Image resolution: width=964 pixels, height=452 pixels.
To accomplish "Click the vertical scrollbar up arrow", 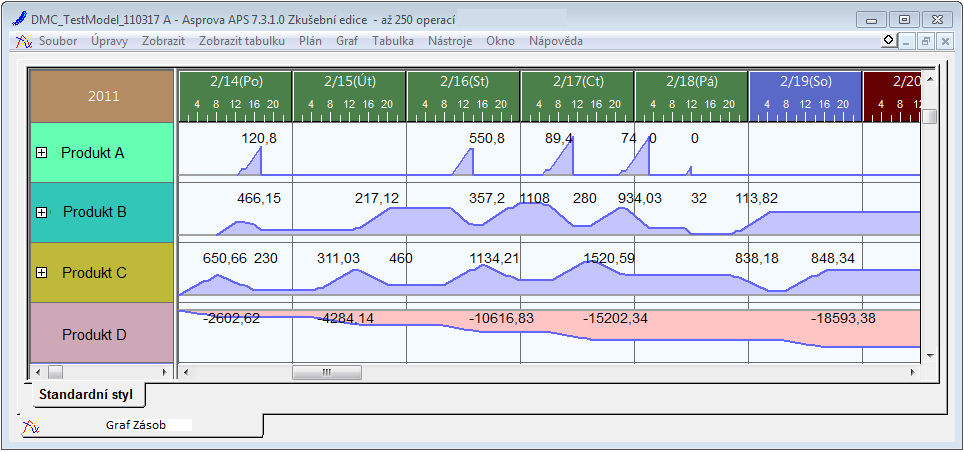I will click(930, 79).
